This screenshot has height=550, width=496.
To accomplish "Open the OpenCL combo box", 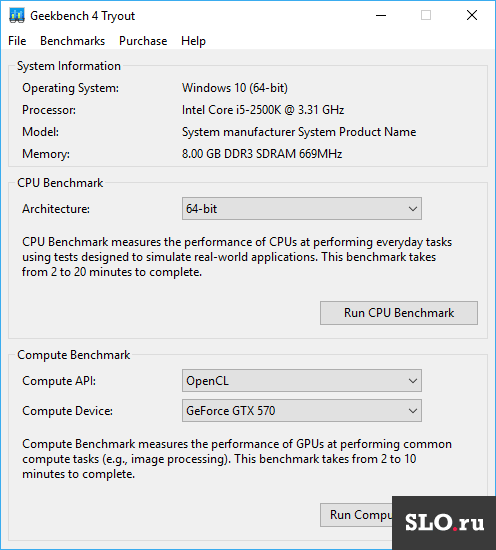I will pos(302,381).
